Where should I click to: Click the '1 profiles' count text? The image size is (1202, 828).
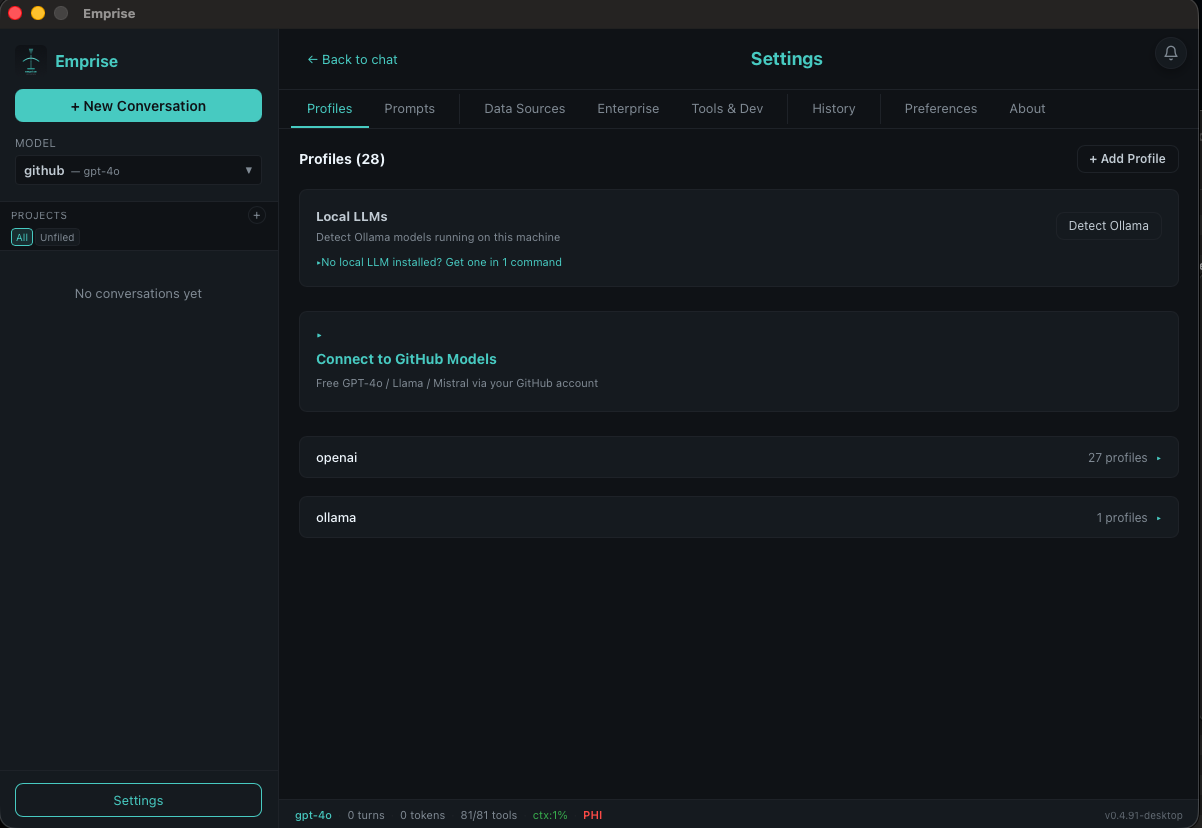(1122, 517)
